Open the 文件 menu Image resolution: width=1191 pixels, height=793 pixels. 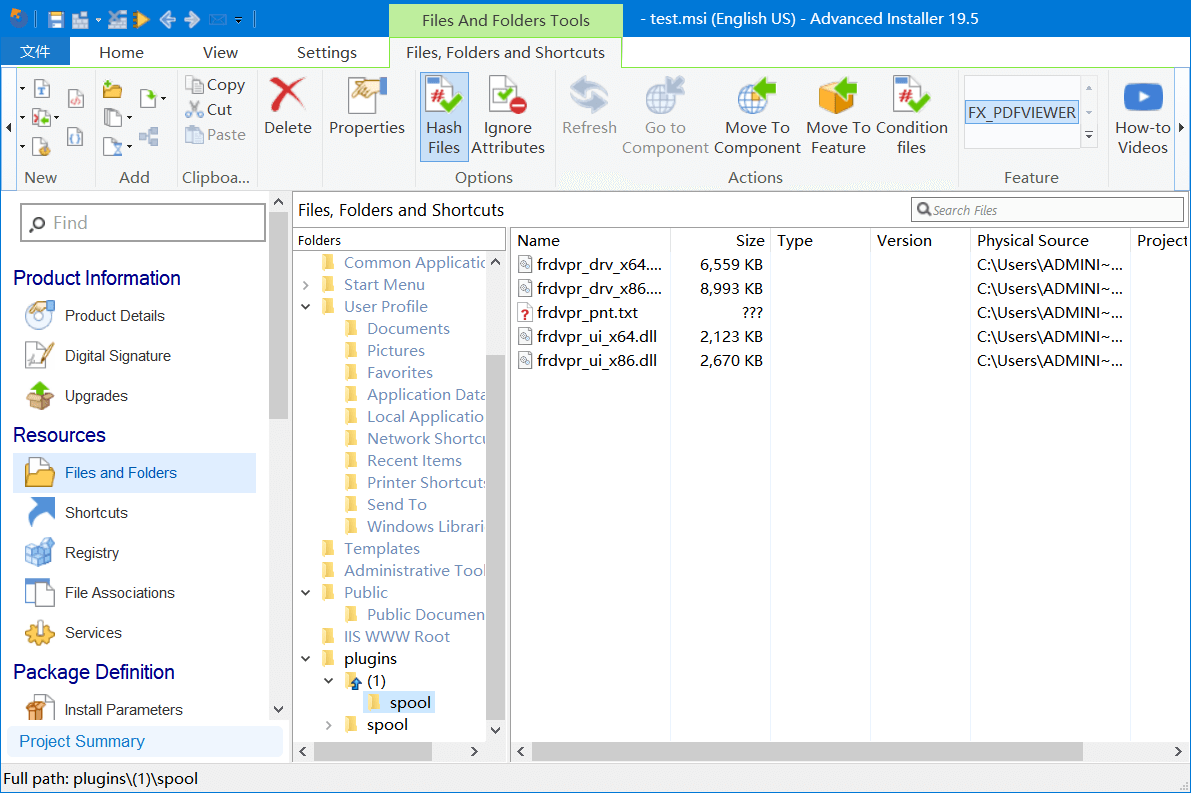[35, 52]
